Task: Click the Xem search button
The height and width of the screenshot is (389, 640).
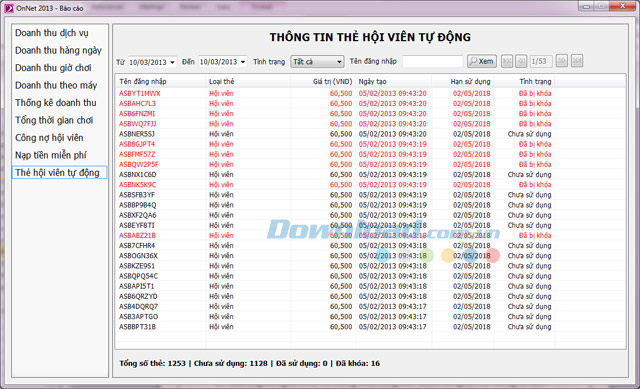Action: pyautogui.click(x=482, y=61)
